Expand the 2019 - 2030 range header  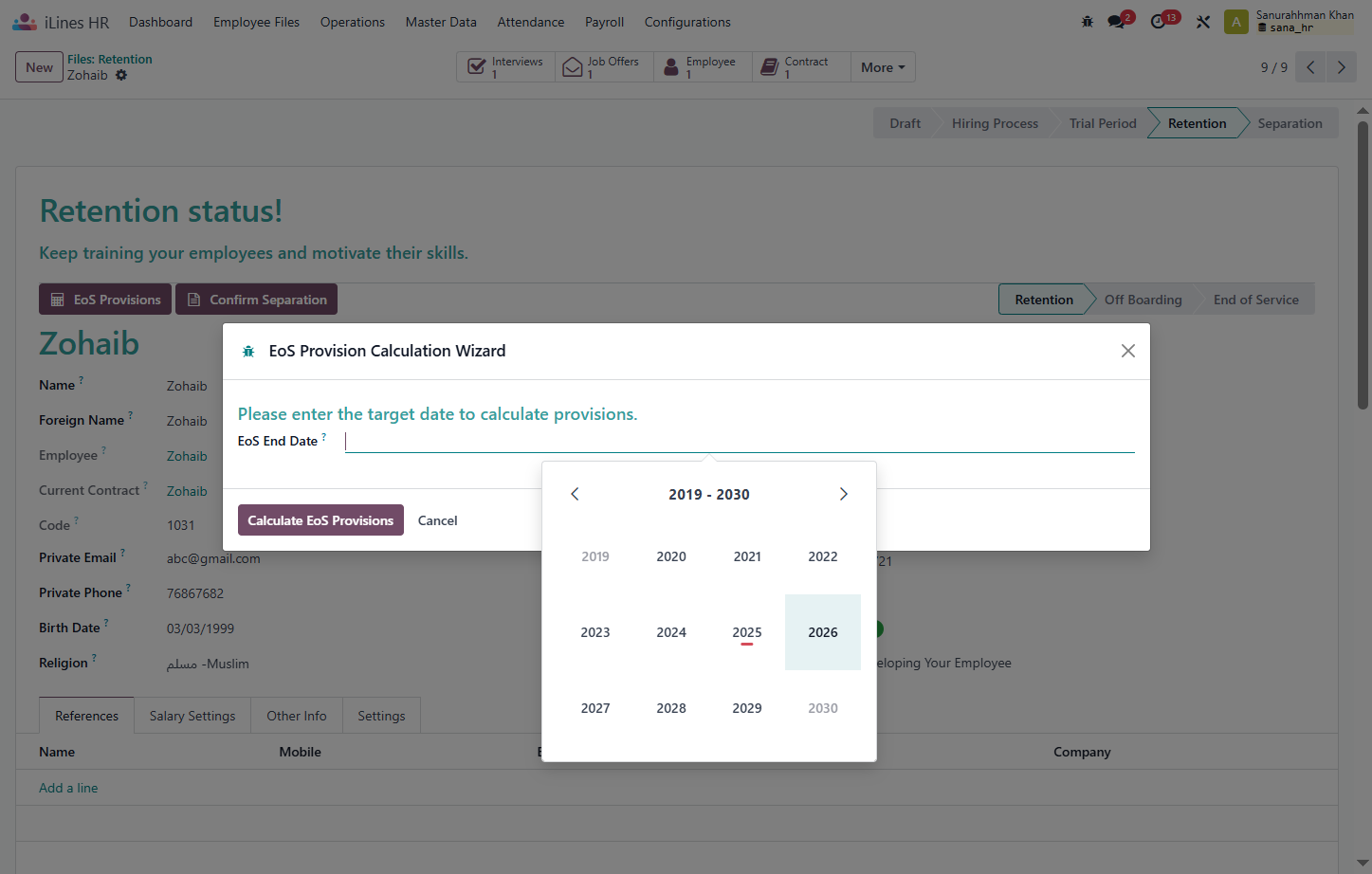point(709,494)
